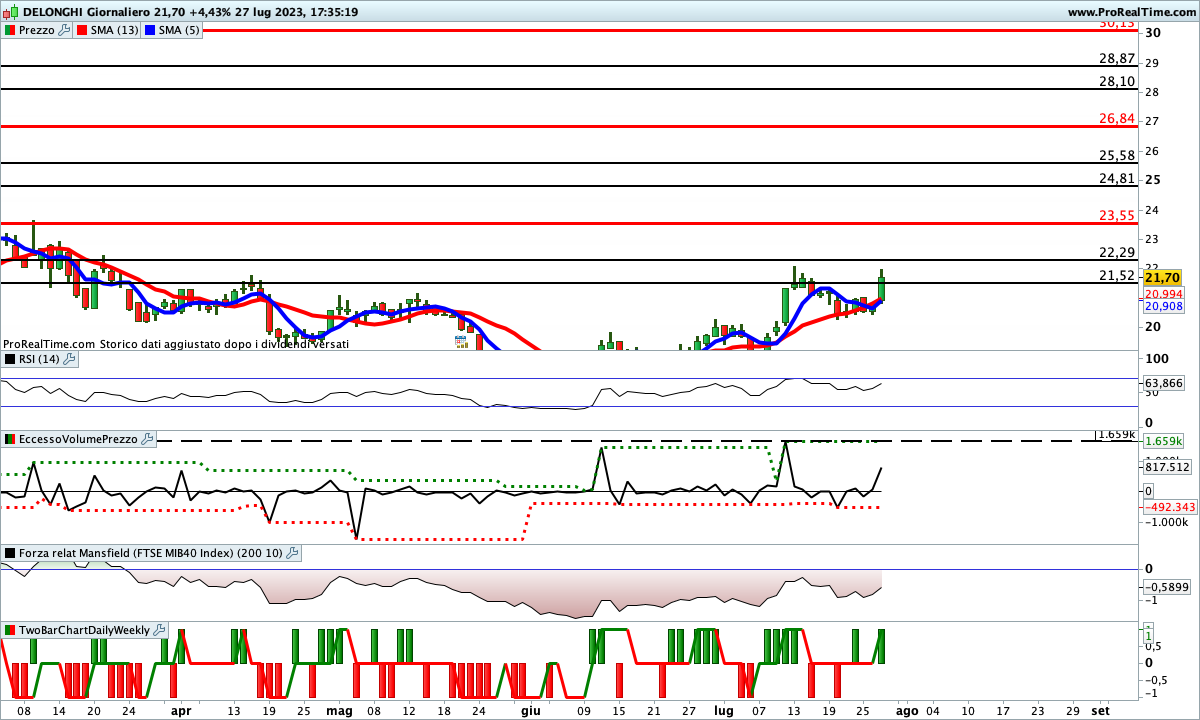Screen dimensions: 1200x720
Task: Click the giu month marker on time axis
Action: point(531,710)
